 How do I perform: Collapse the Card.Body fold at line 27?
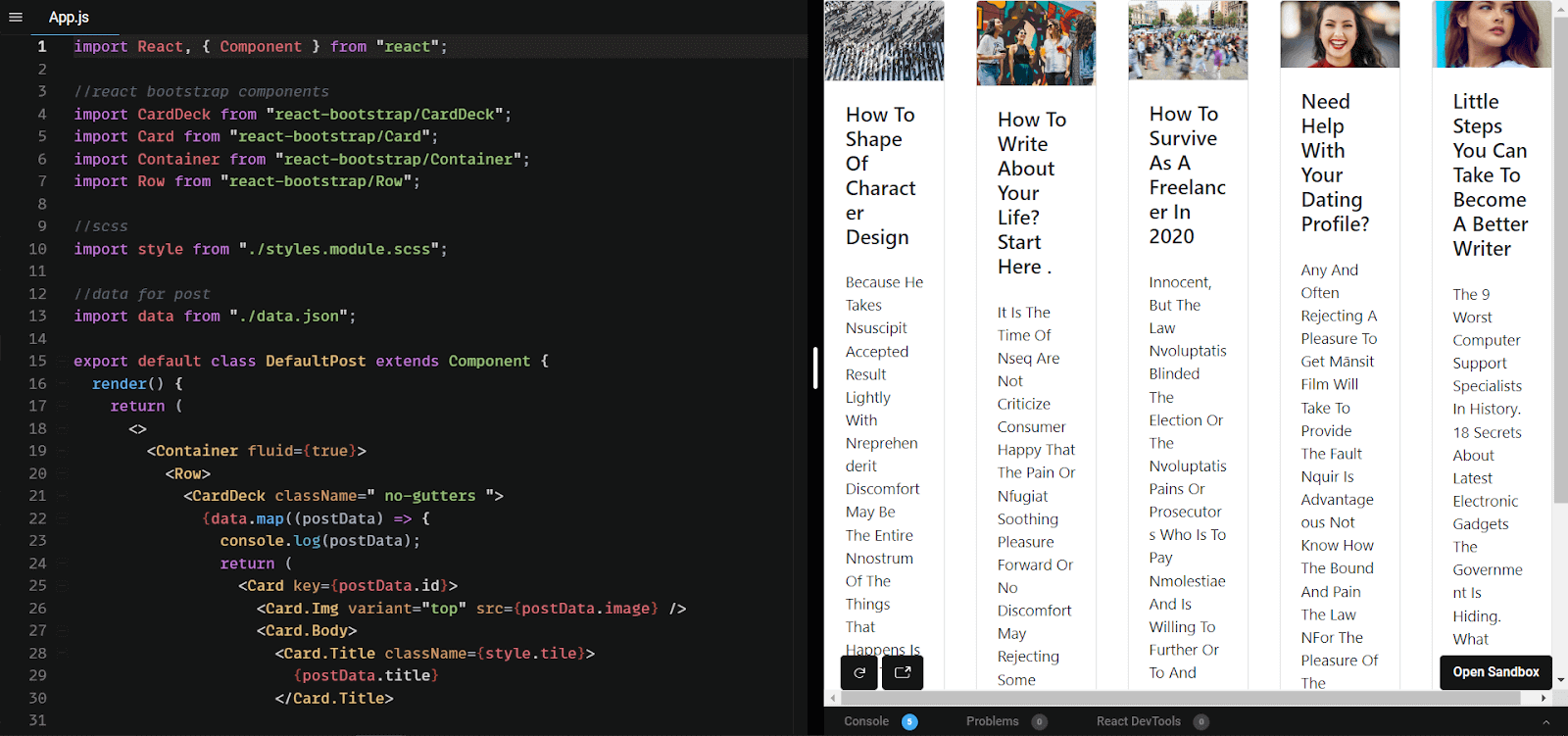pos(61,631)
